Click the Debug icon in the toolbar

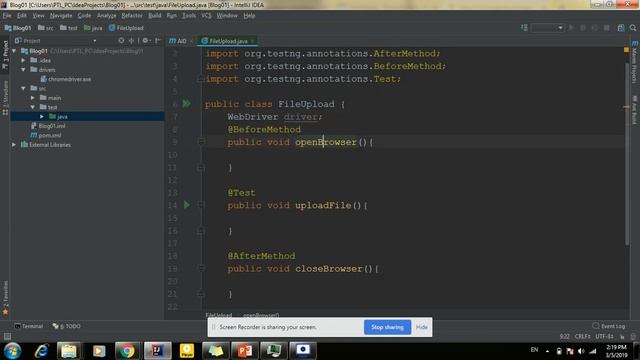(583, 28)
